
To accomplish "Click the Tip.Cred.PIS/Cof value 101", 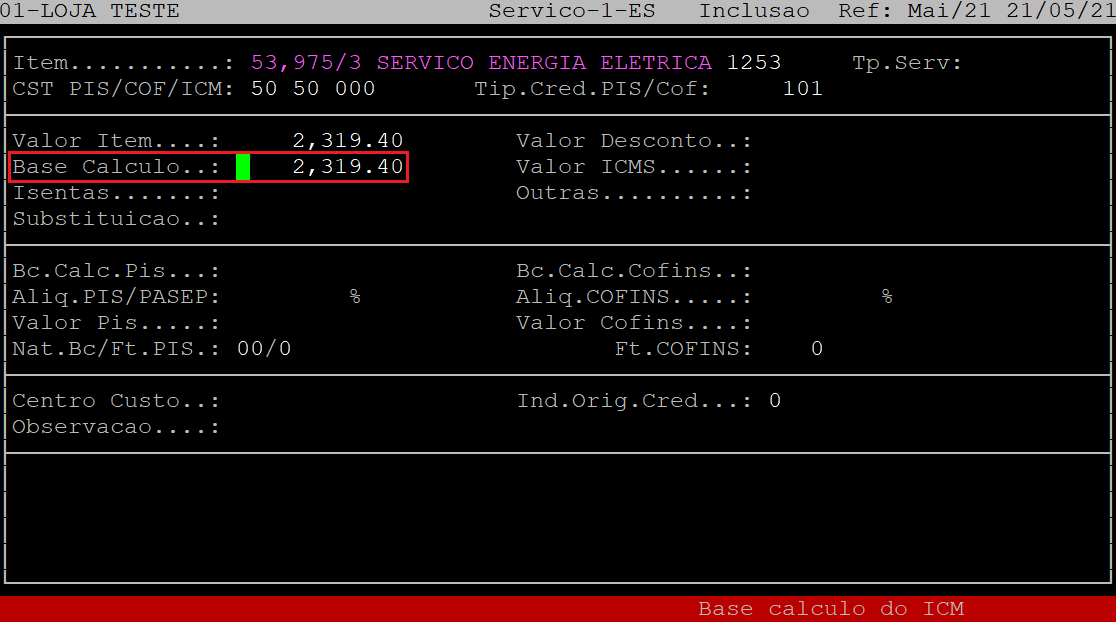I will tap(802, 89).
